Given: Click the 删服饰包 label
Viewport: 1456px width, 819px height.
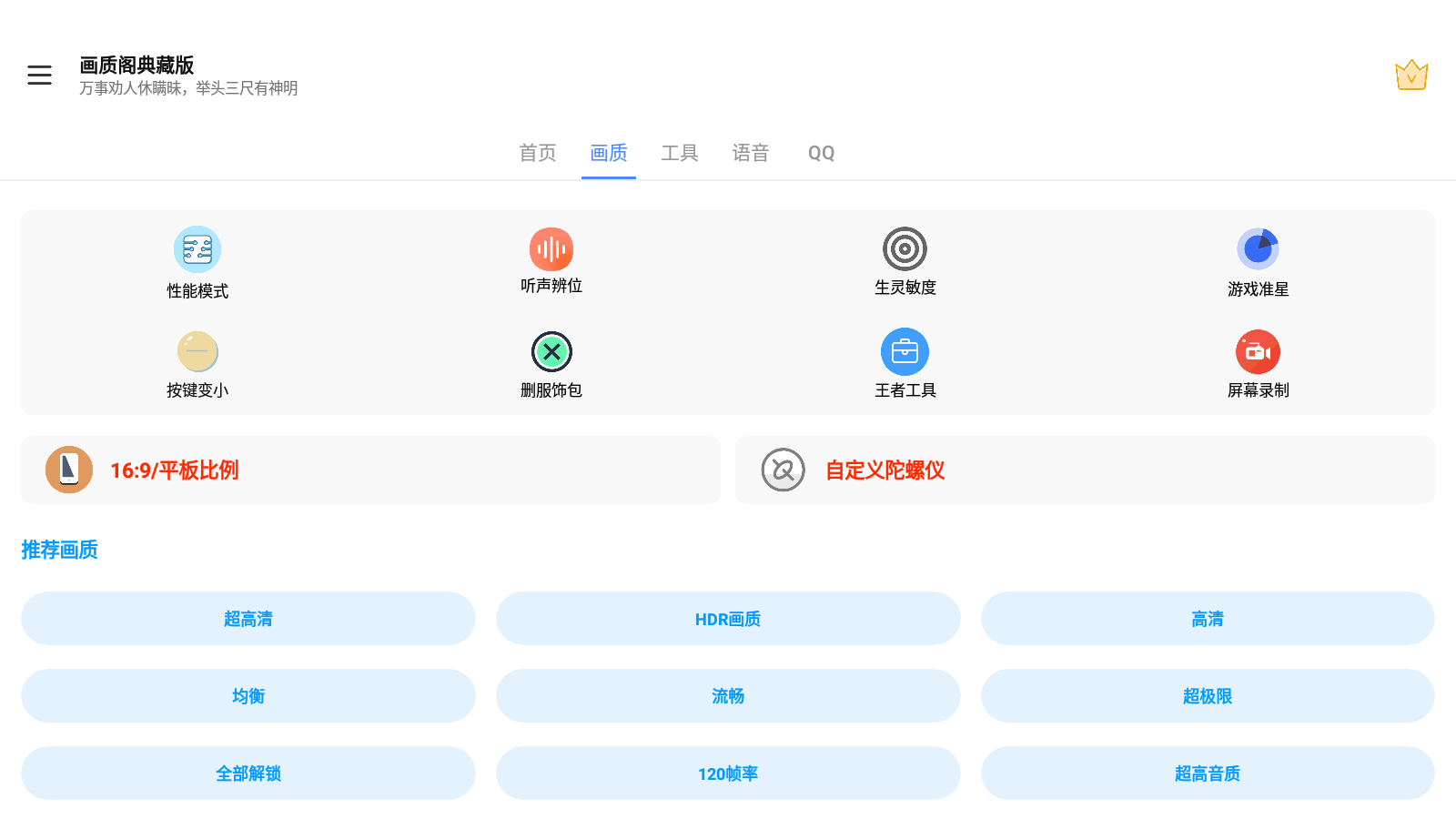Looking at the screenshot, I should 551,390.
